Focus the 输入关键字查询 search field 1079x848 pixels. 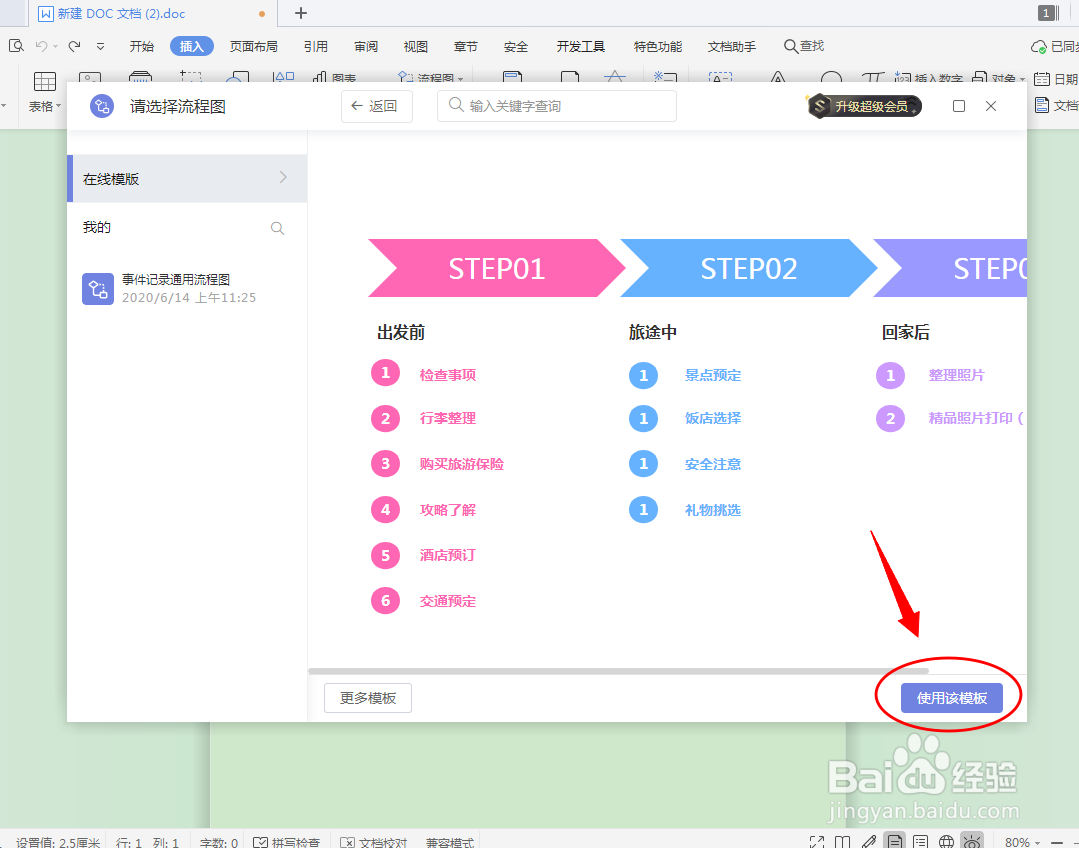[x=557, y=106]
